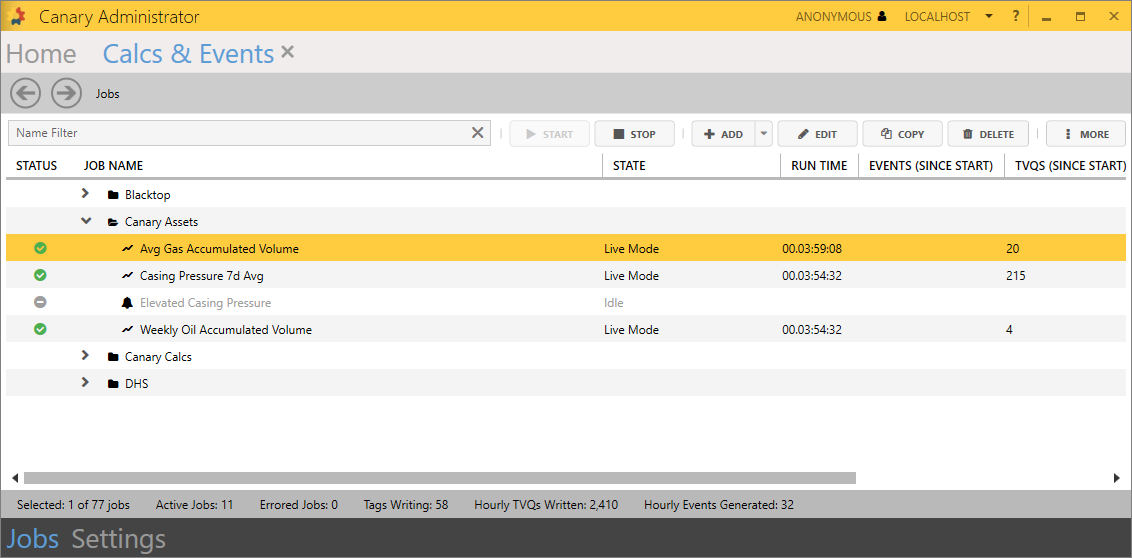The image size is (1132, 558).
Task: Sort by the STATUS column header
Action: [36, 166]
